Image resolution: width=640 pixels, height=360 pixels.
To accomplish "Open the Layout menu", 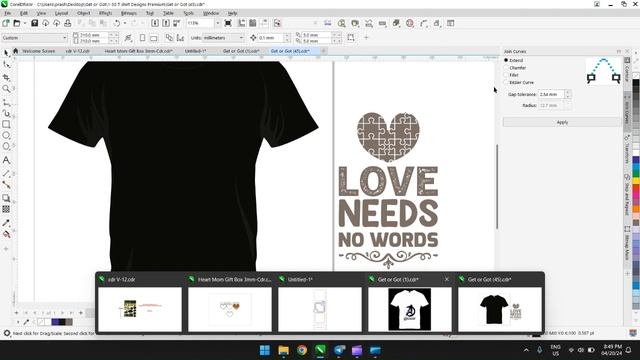I will [x=61, y=13].
